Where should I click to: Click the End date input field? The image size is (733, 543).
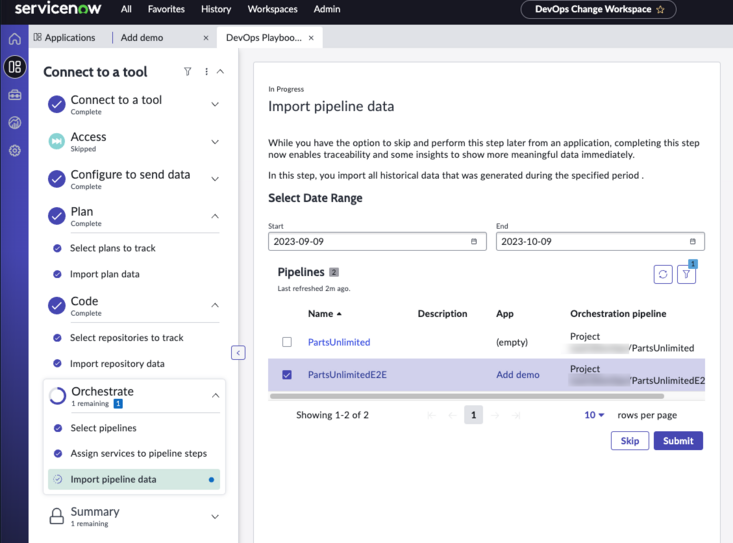(600, 242)
